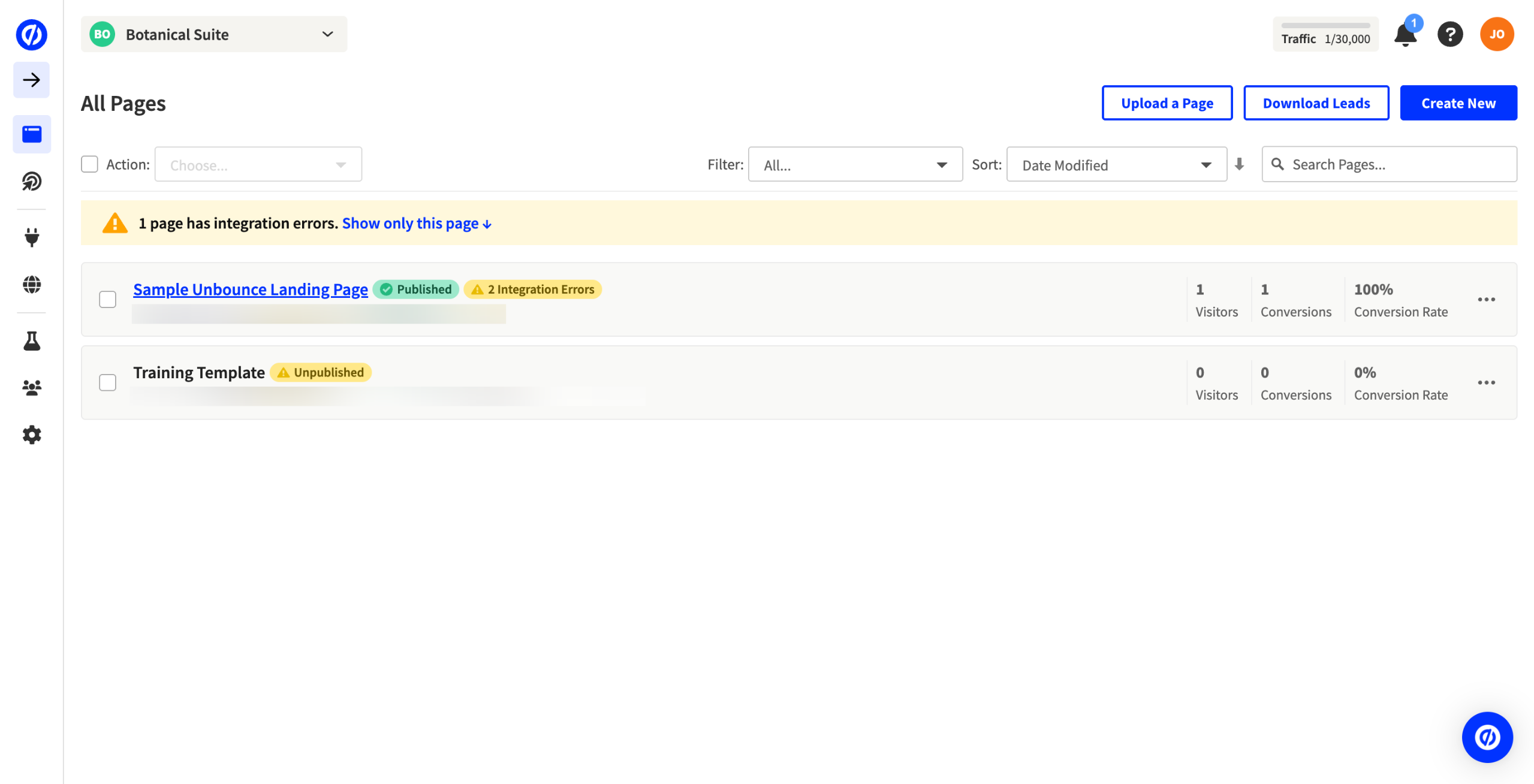1534x784 pixels.
Task: Open the Settings gear icon
Action: (x=31, y=435)
